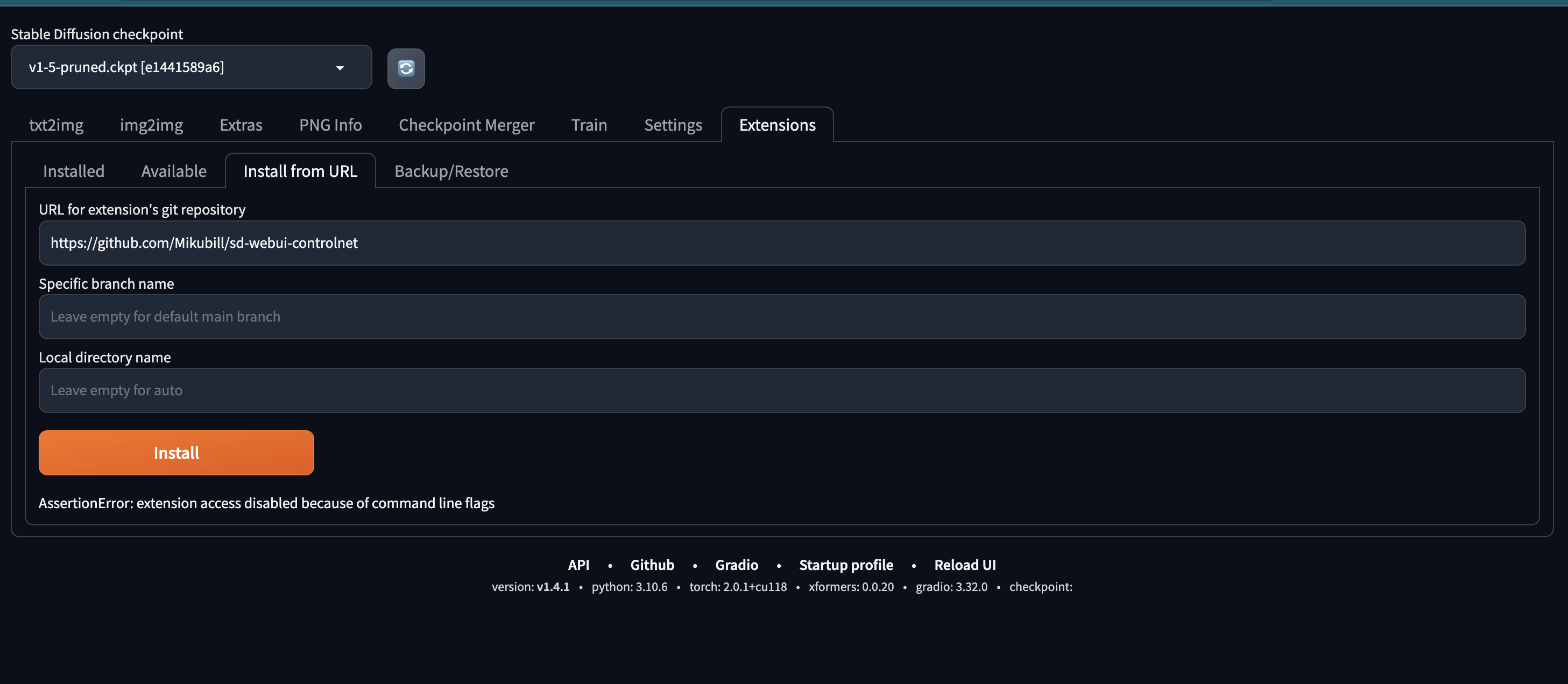Click the python: 3.10.6 text
This screenshot has height=684, width=1568.
point(630,587)
